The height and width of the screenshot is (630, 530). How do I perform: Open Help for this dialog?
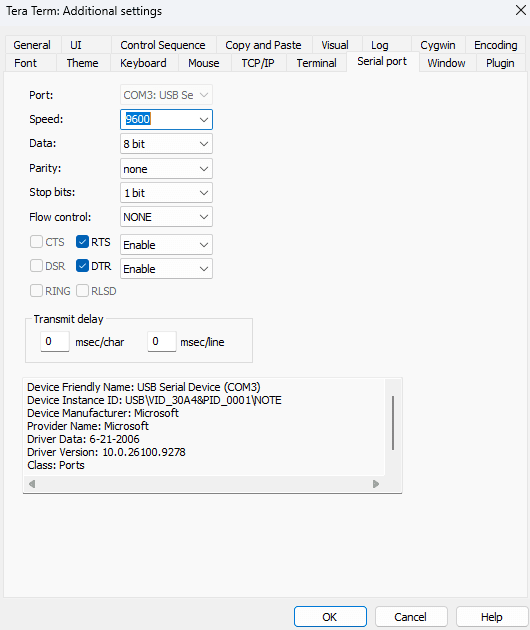[x=492, y=617]
